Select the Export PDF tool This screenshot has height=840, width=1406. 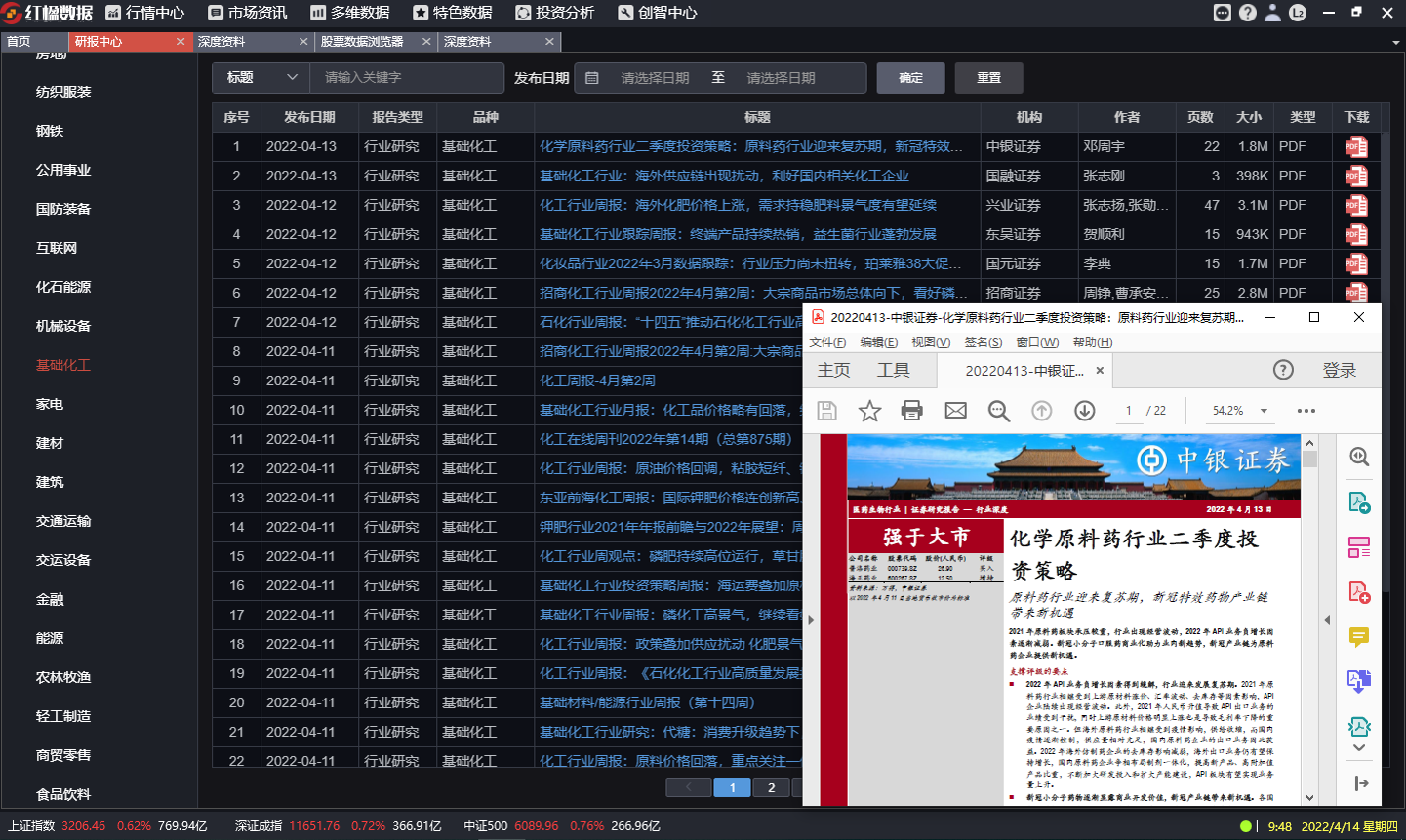coord(1359,501)
